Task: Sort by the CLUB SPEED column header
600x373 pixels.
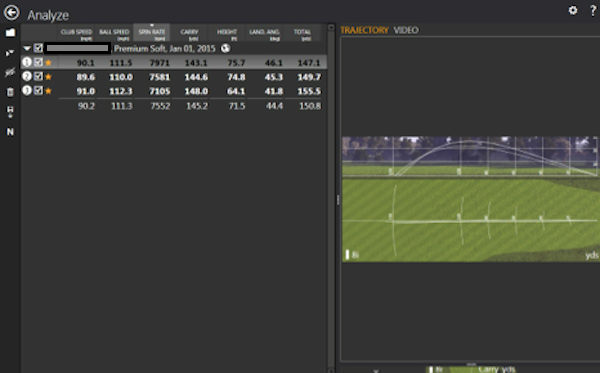Action: click(77, 34)
